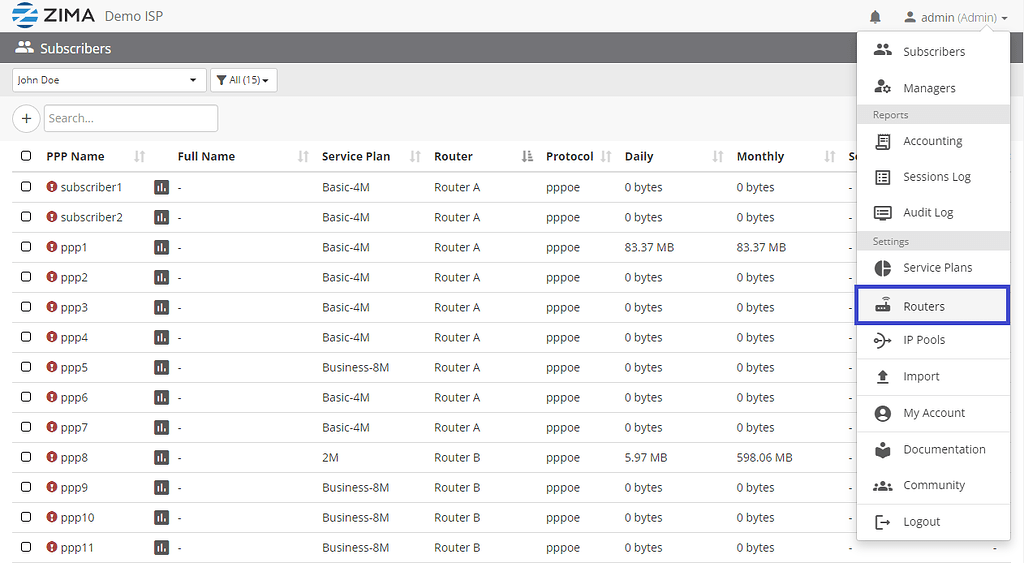Expand the All (15) filter dropdown
The image size is (1024, 563).
(243, 80)
